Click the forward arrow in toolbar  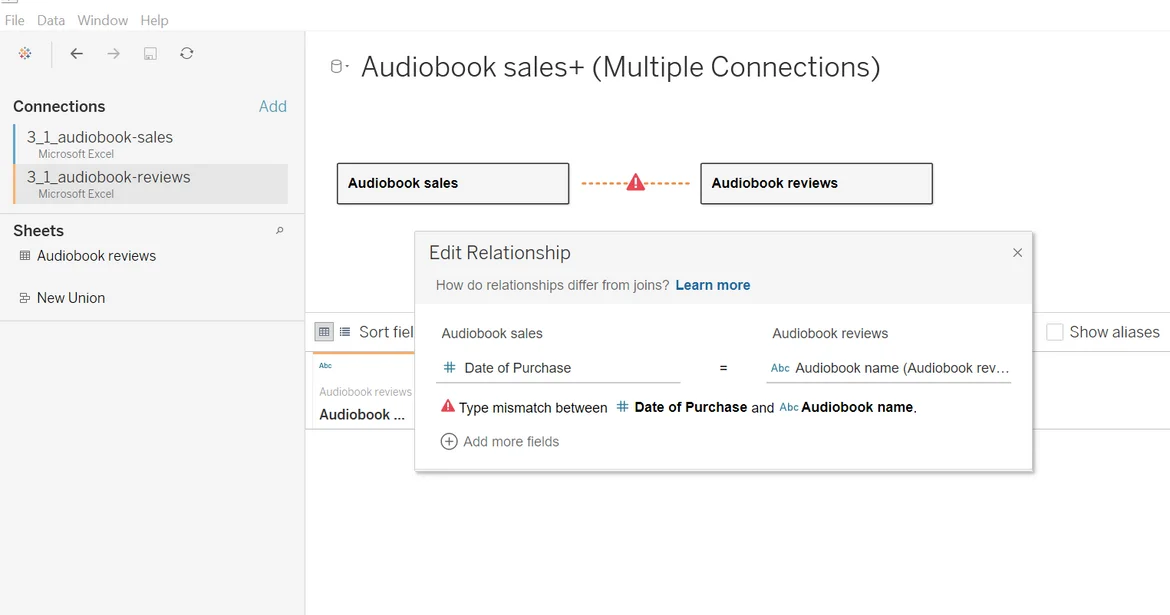click(x=113, y=54)
